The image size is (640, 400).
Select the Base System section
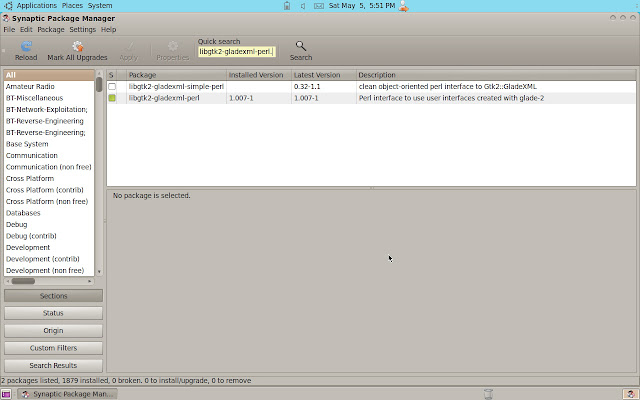coord(49,144)
